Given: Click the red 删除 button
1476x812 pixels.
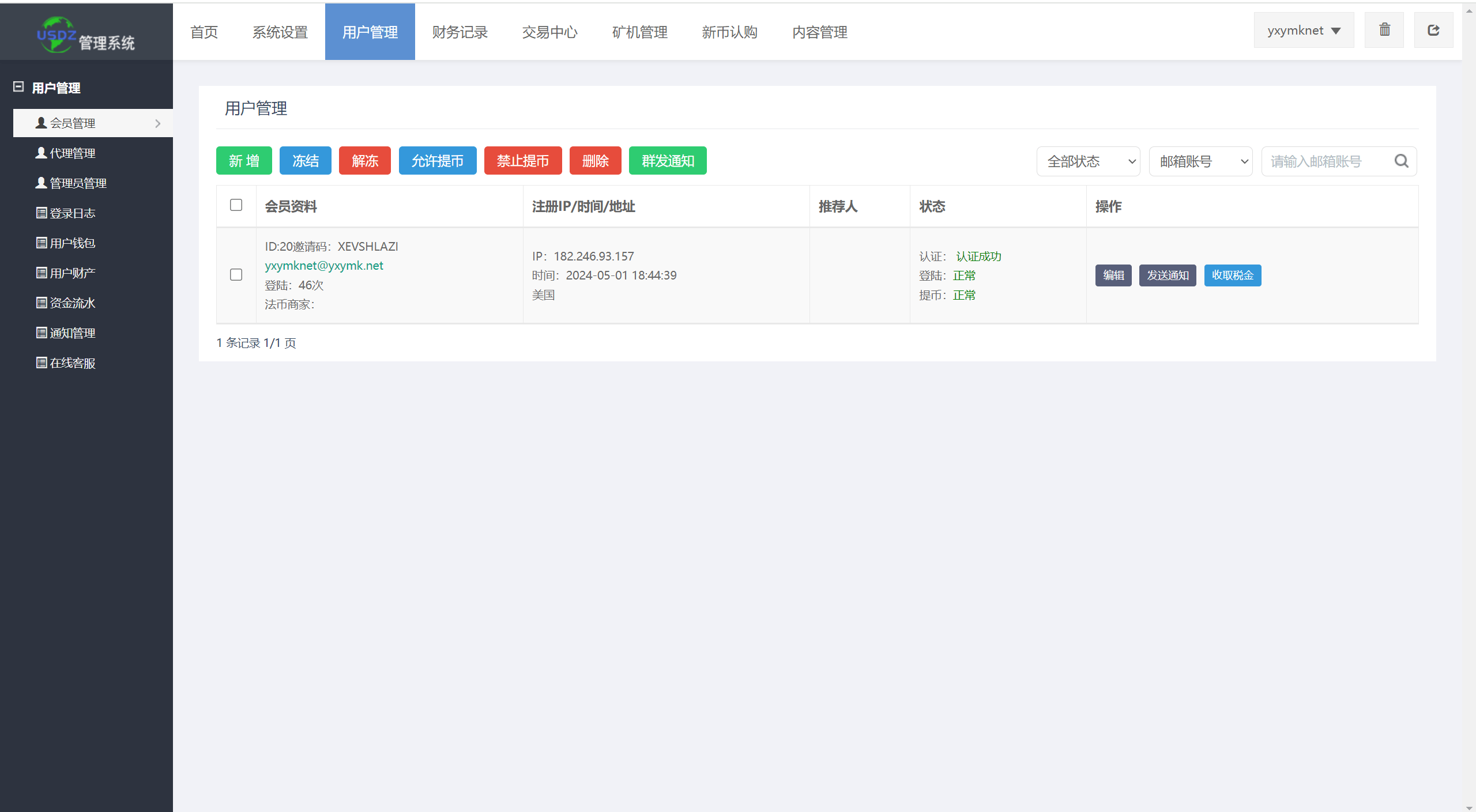Looking at the screenshot, I should coord(596,161).
